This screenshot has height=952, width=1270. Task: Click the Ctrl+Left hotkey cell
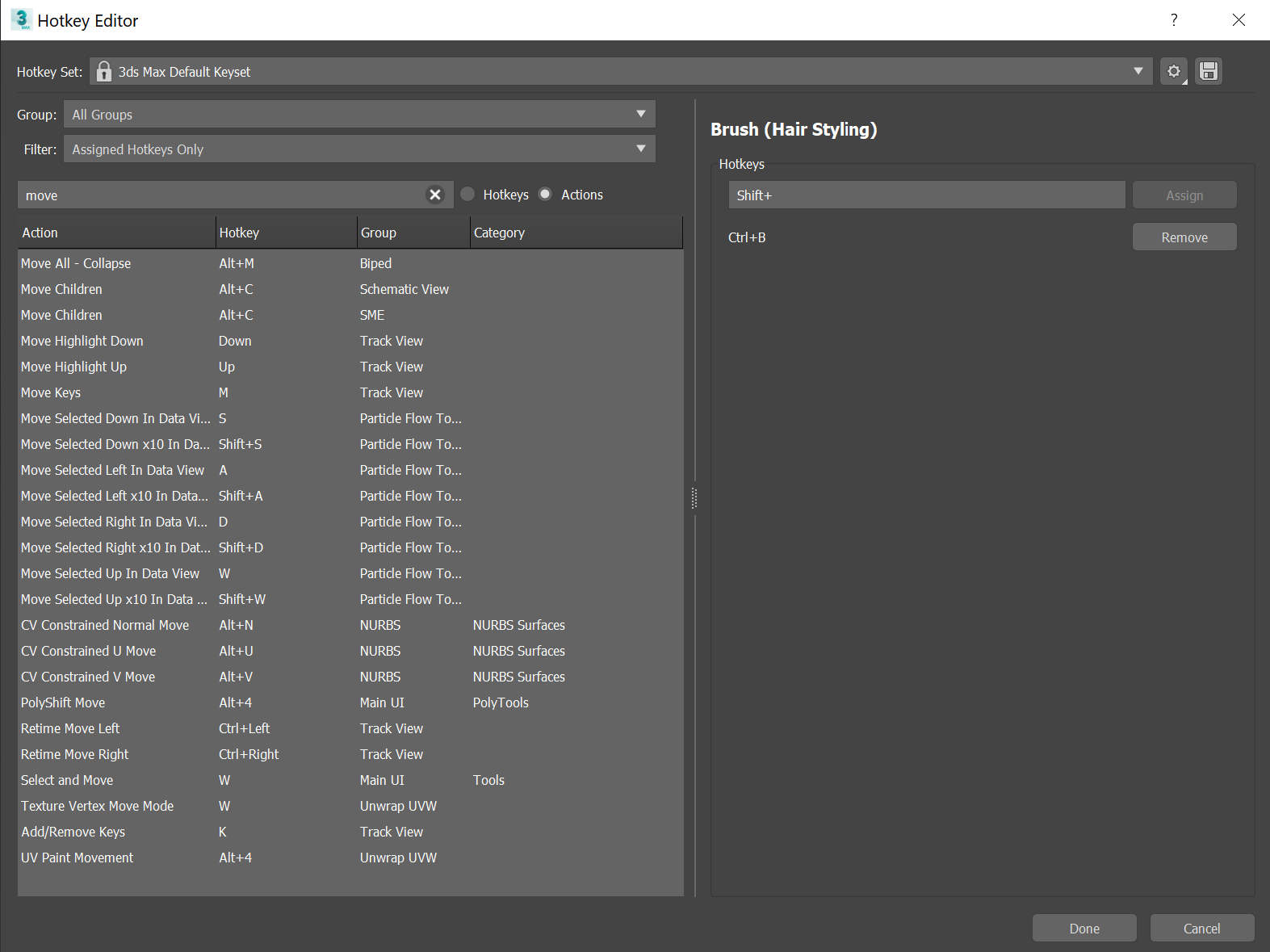(x=244, y=728)
